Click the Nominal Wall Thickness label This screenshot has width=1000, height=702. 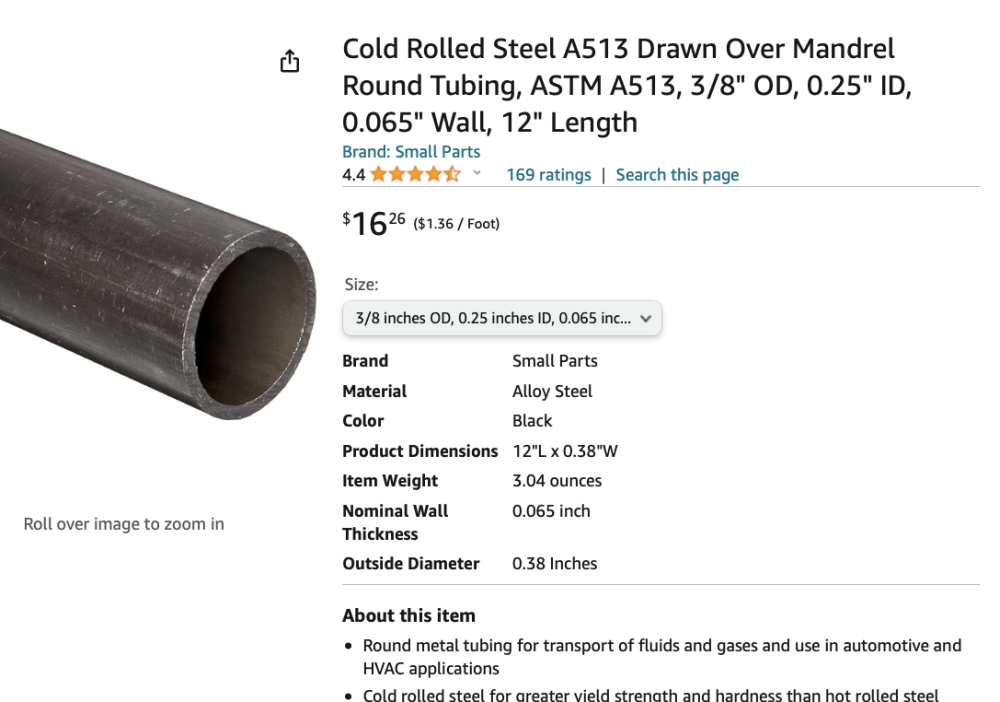point(395,522)
